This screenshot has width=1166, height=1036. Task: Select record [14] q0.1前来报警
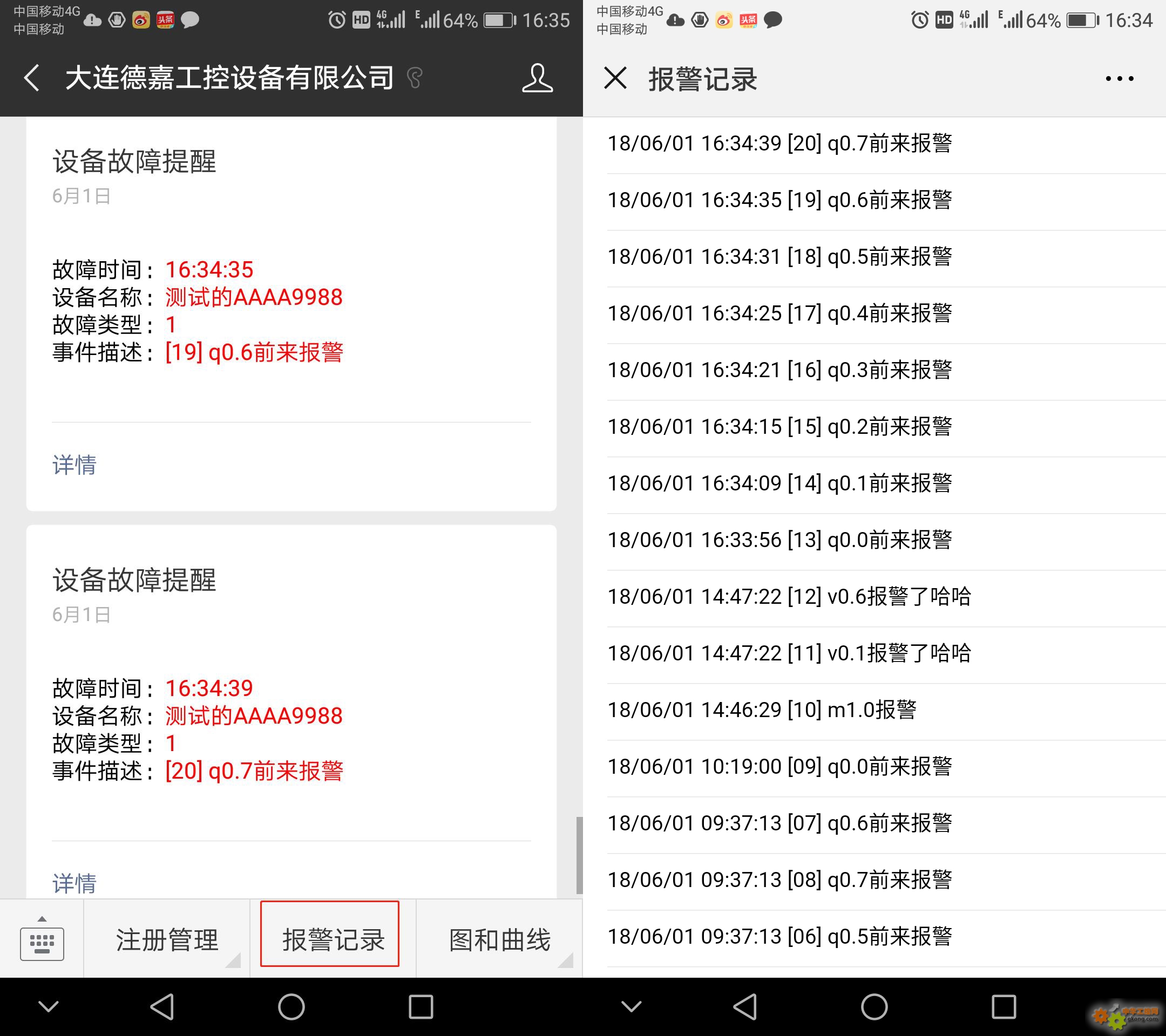pos(875,483)
